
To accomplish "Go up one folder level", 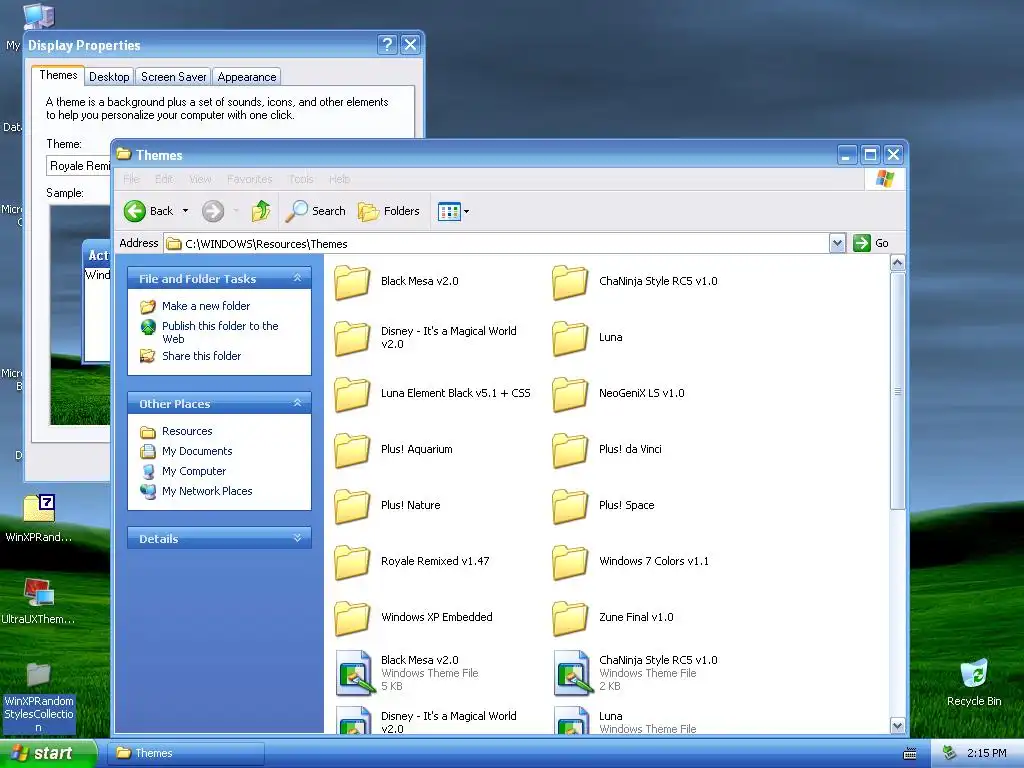I will [x=261, y=211].
